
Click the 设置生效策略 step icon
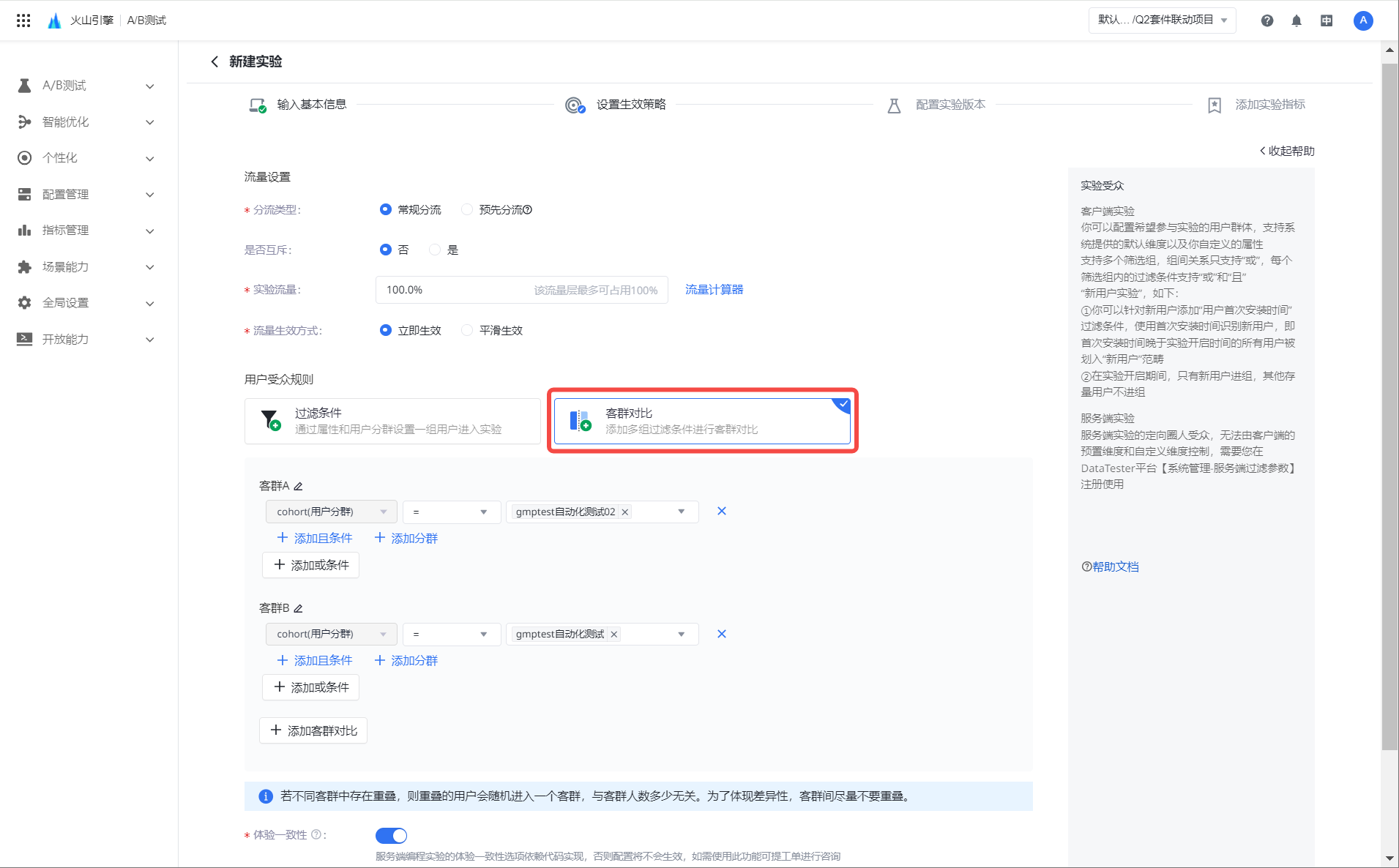coord(575,105)
